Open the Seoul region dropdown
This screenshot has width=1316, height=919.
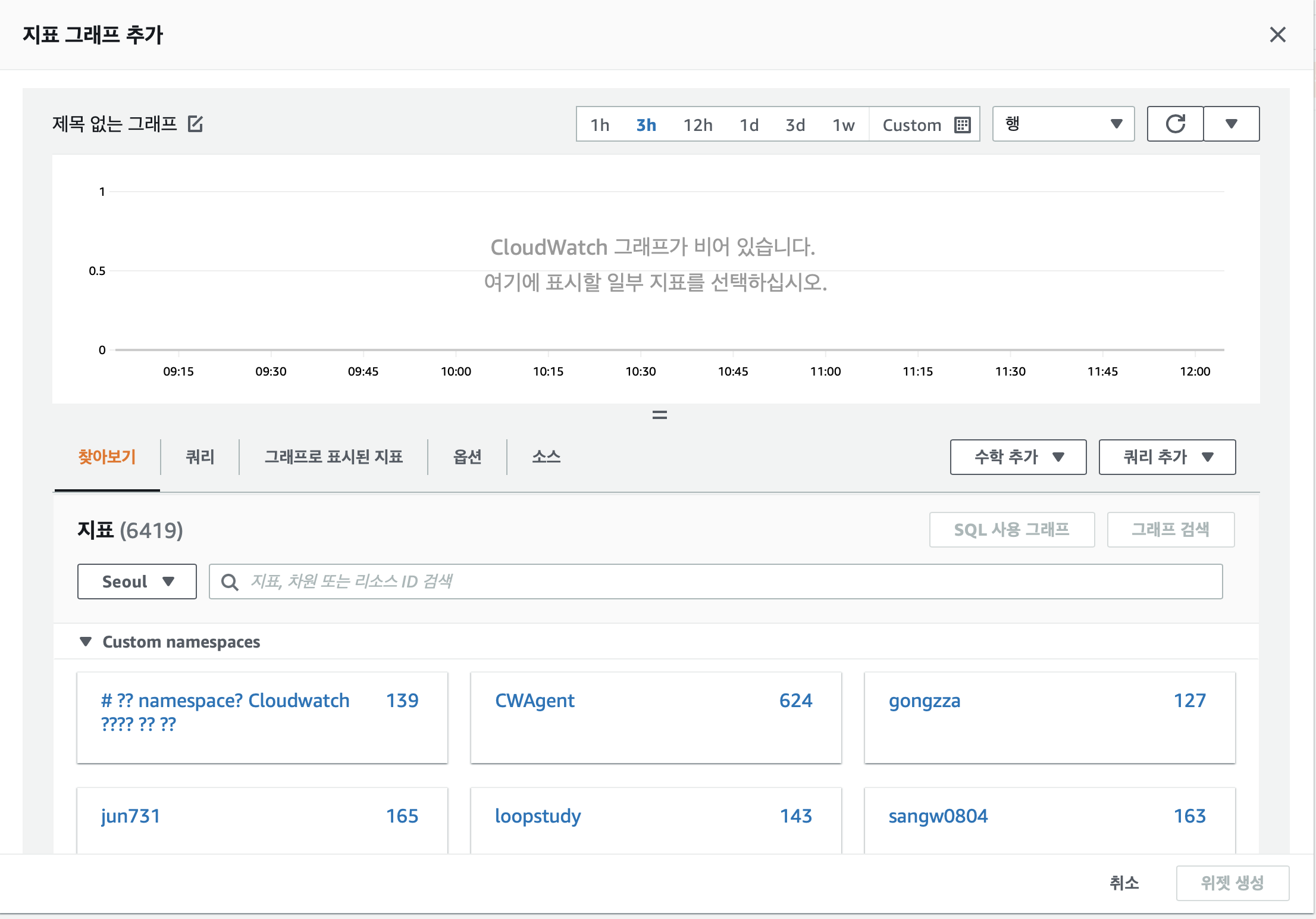point(137,582)
